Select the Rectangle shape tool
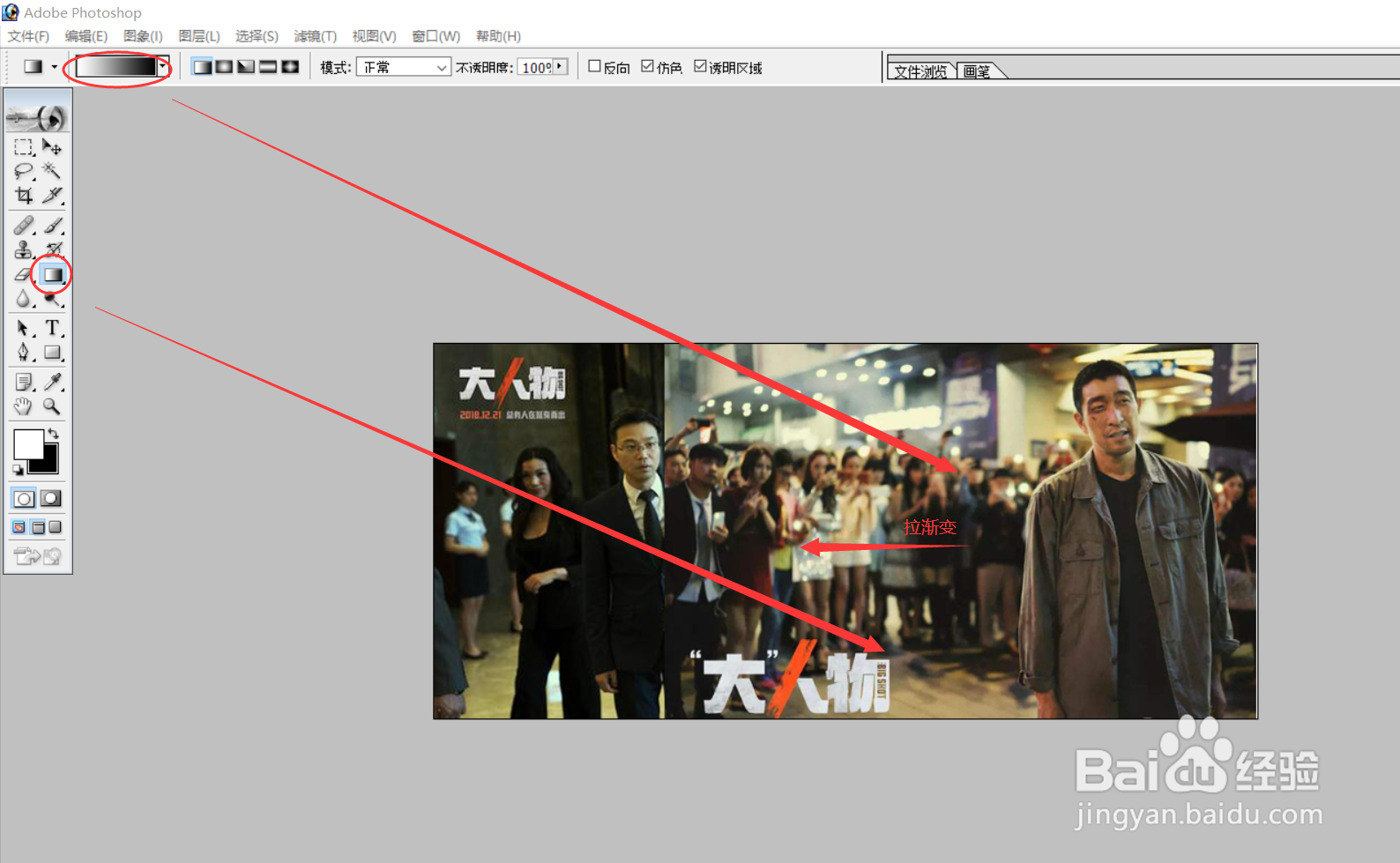Image resolution: width=1400 pixels, height=863 pixels. click(x=52, y=353)
